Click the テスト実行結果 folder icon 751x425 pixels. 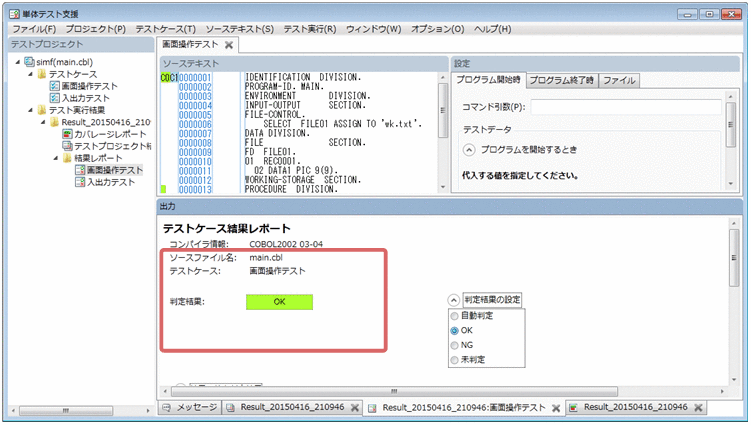(42, 110)
